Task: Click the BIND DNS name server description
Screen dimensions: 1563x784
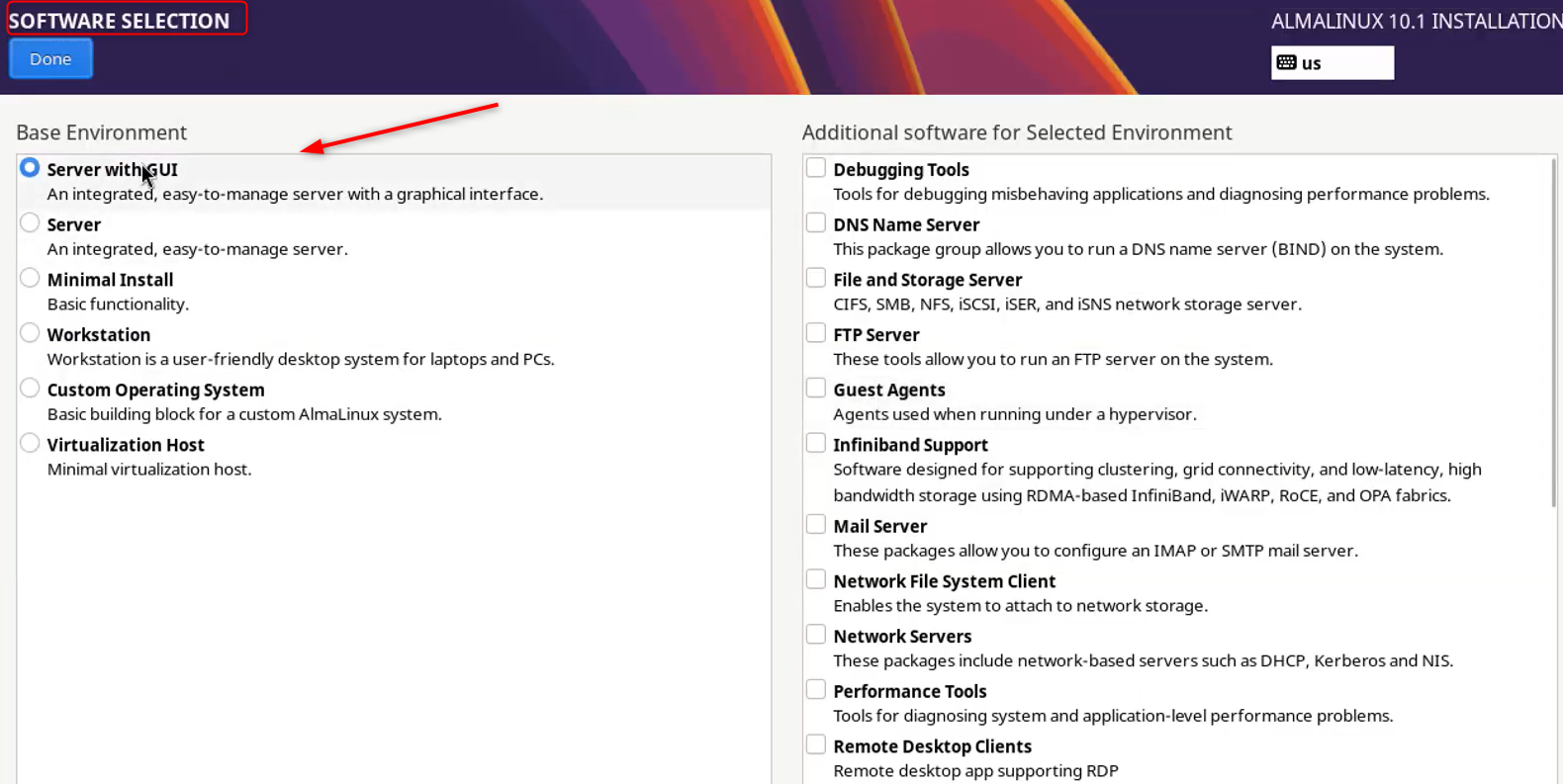Action: click(x=1138, y=249)
